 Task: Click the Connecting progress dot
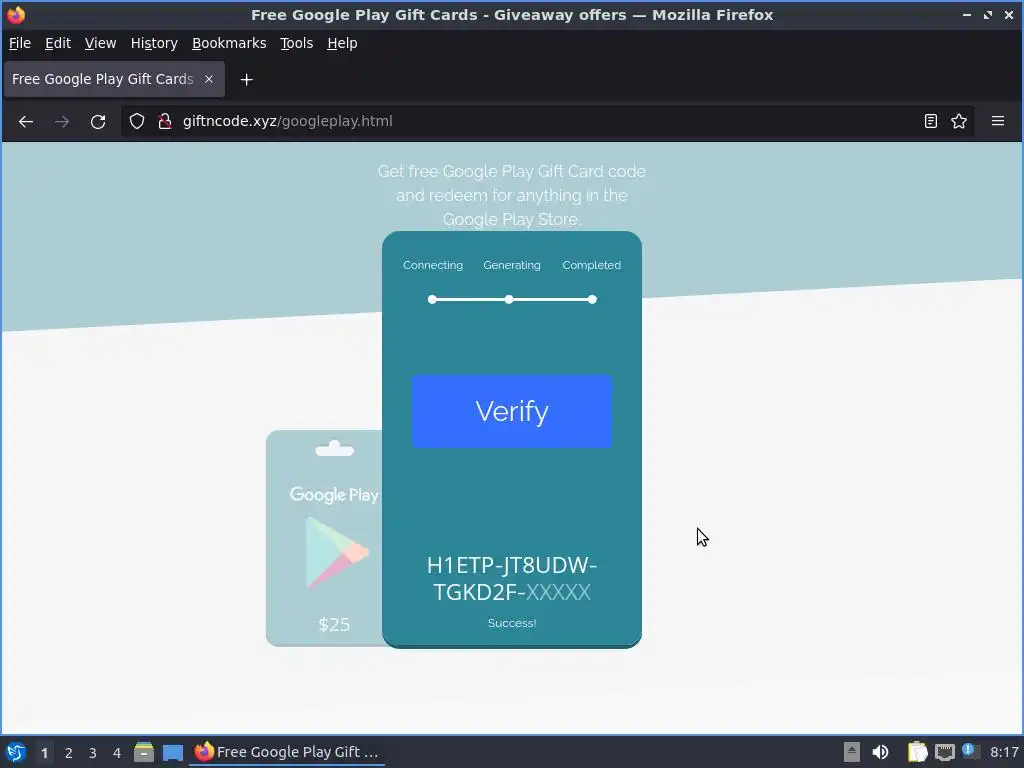(x=432, y=299)
